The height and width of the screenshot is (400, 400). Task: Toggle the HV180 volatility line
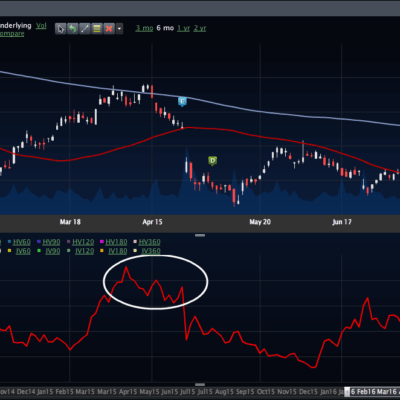(116, 242)
